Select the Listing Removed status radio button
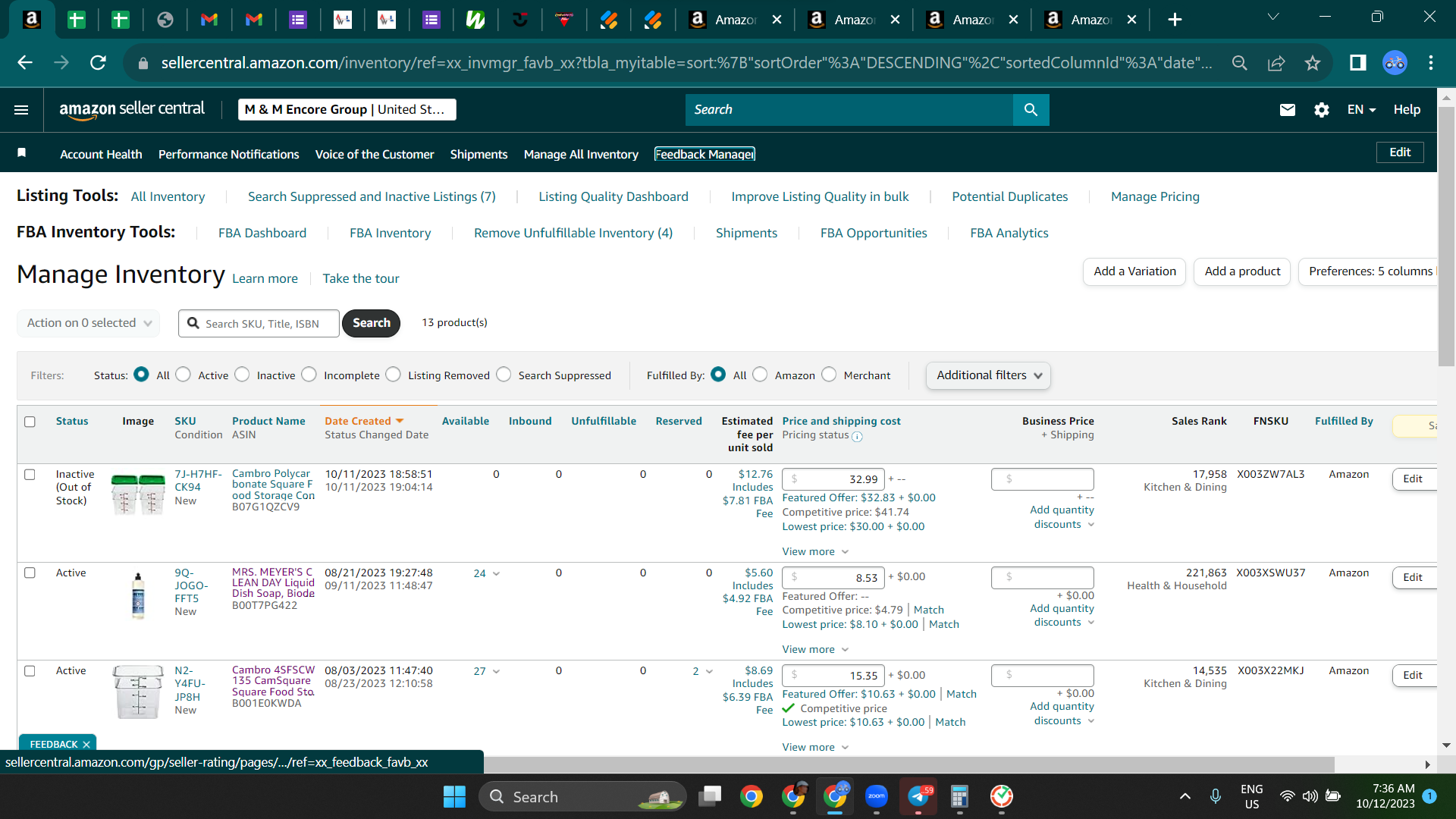The height and width of the screenshot is (819, 1456). [393, 375]
